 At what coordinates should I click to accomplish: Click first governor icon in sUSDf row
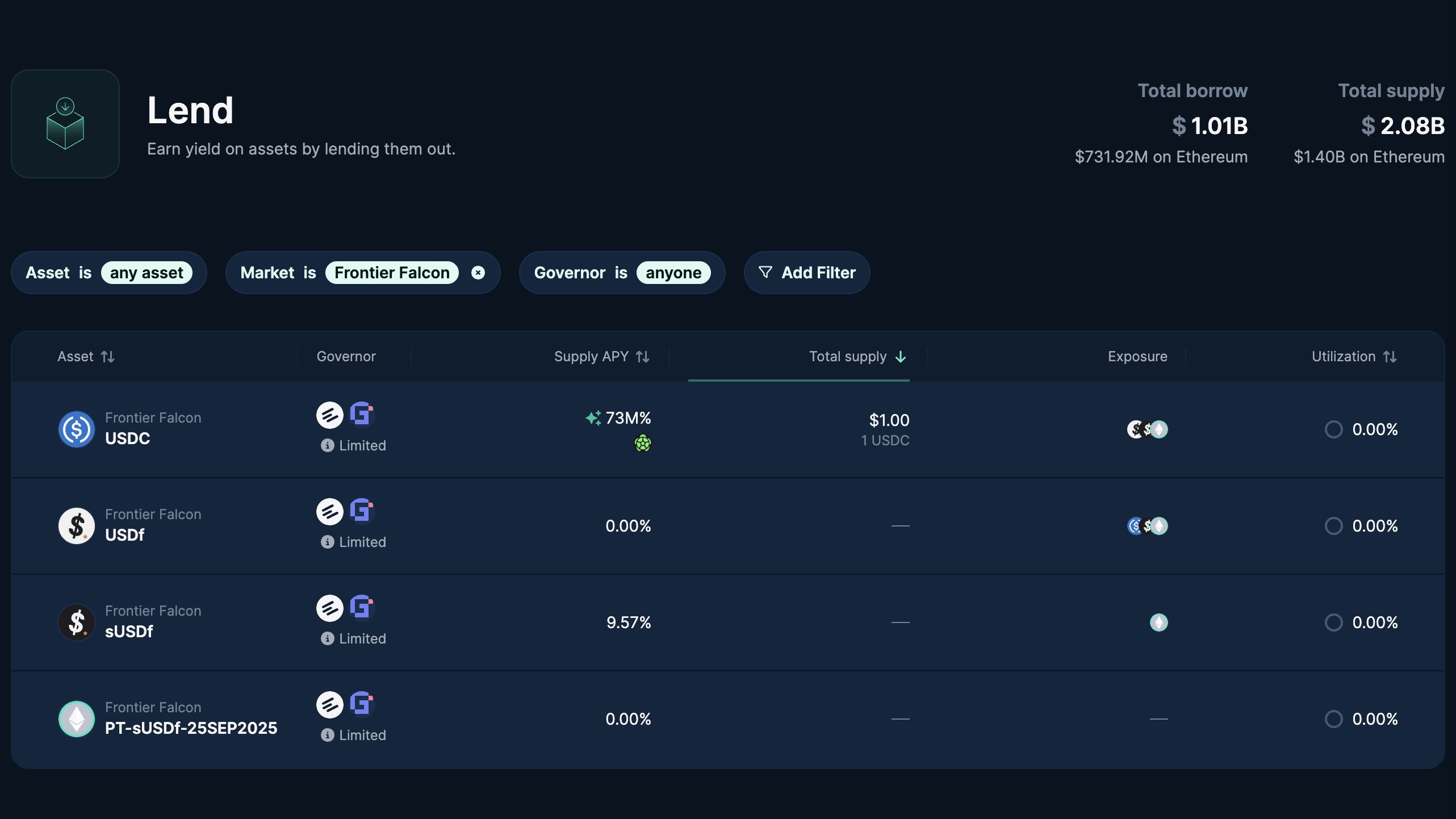330,608
